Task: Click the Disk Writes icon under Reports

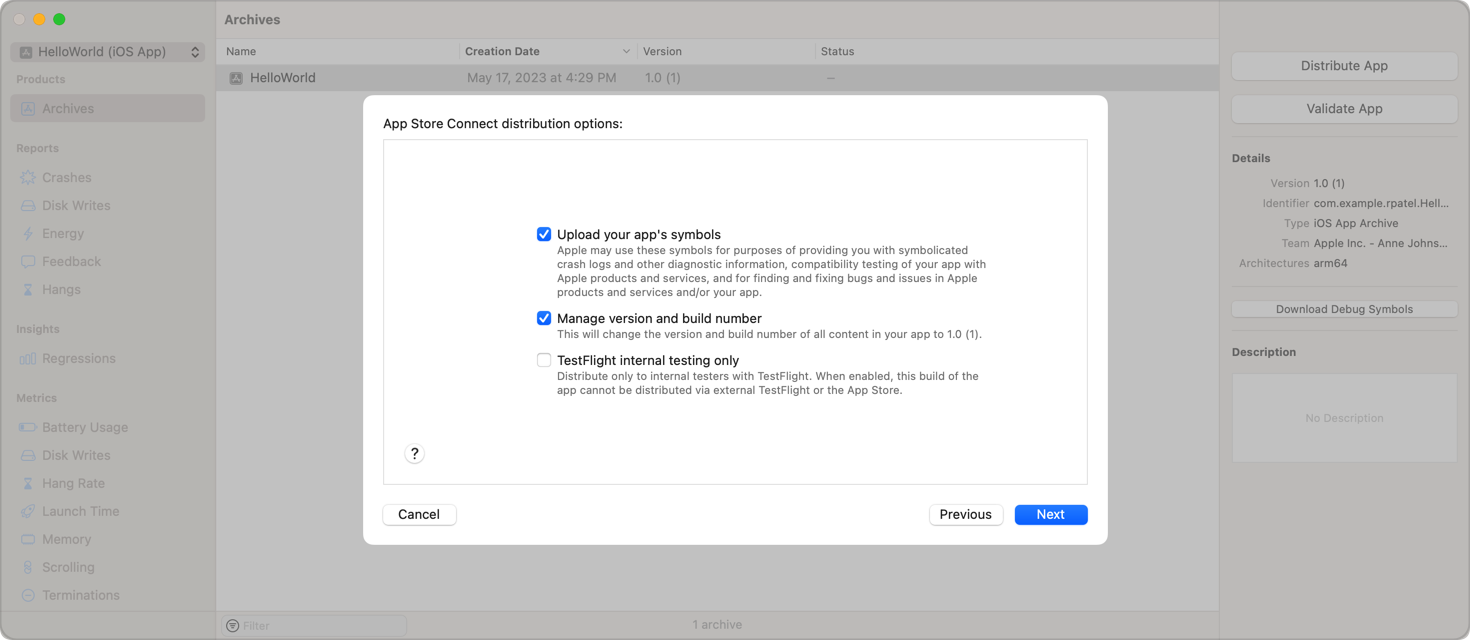Action: point(28,205)
